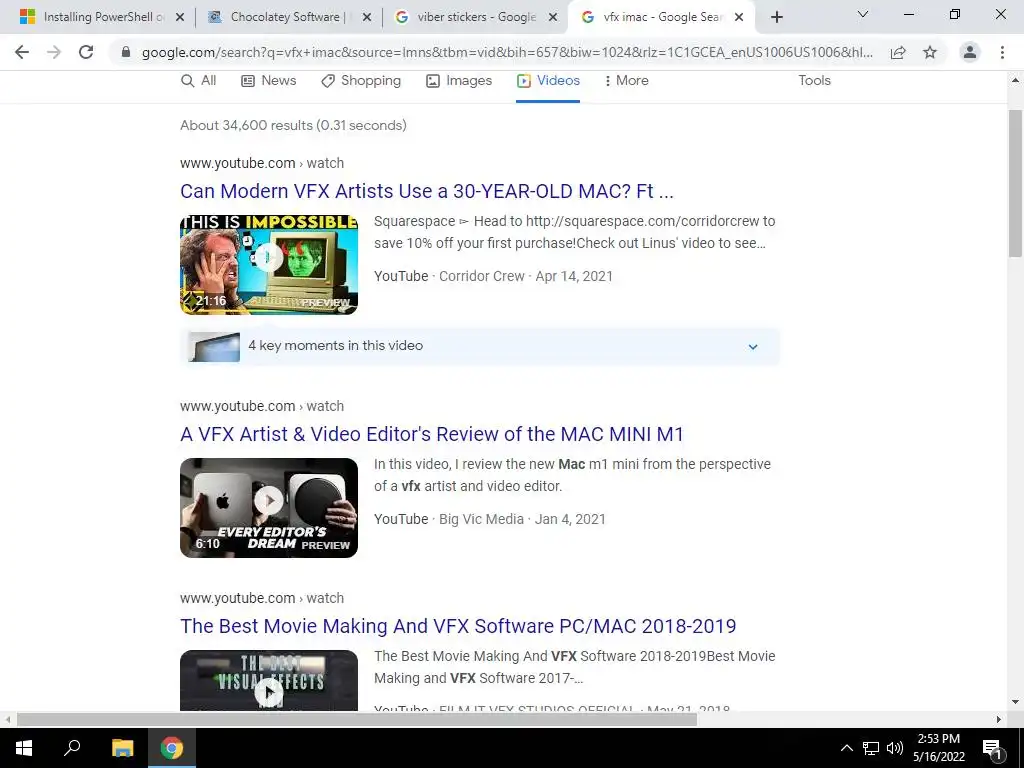This screenshot has height=768, width=1024.
Task: Show hidden system tray icons
Action: [846, 748]
